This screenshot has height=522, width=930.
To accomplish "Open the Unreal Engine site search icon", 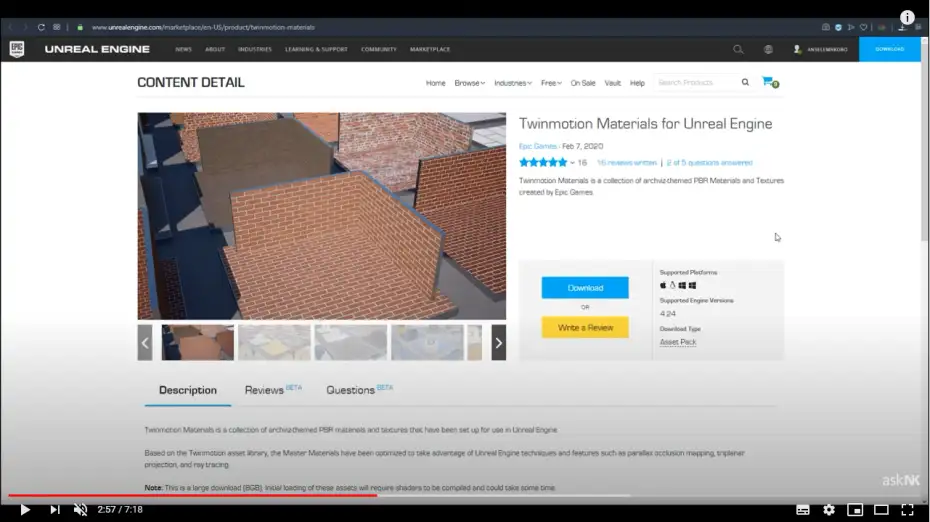I will (x=738, y=49).
